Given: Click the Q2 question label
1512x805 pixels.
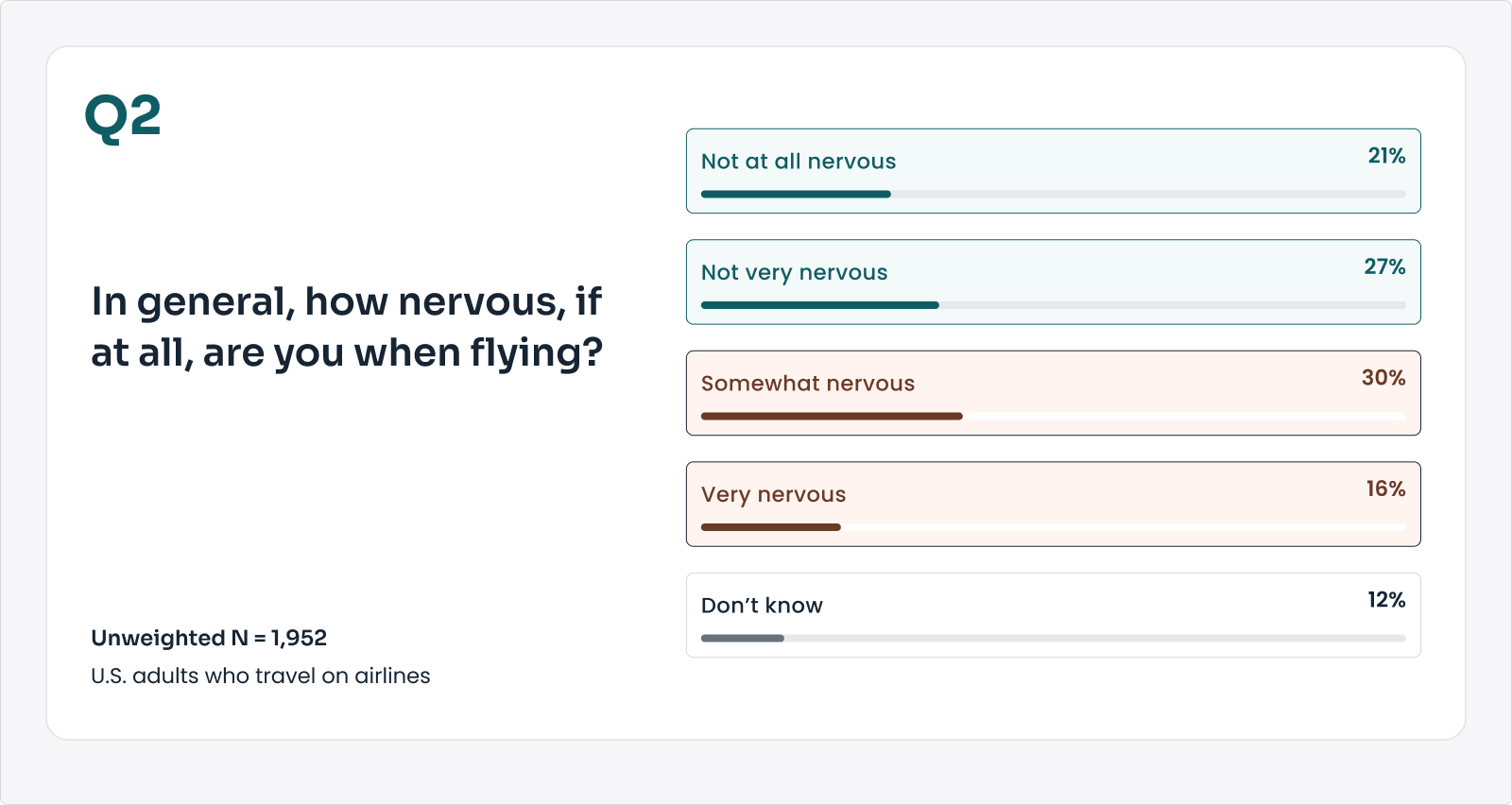Looking at the screenshot, I should click(x=123, y=118).
